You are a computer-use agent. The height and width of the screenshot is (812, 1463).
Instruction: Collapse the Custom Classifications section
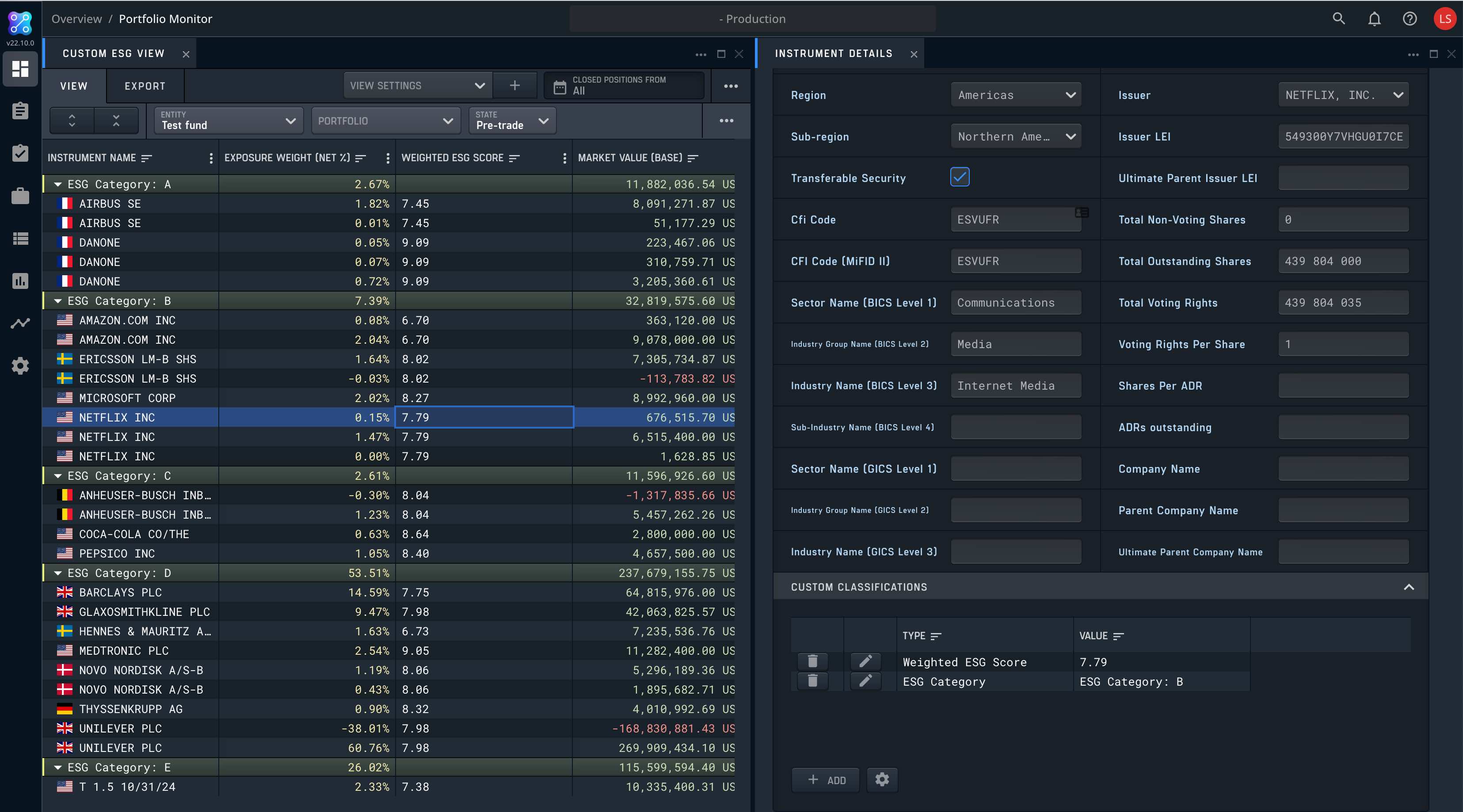point(1409,587)
